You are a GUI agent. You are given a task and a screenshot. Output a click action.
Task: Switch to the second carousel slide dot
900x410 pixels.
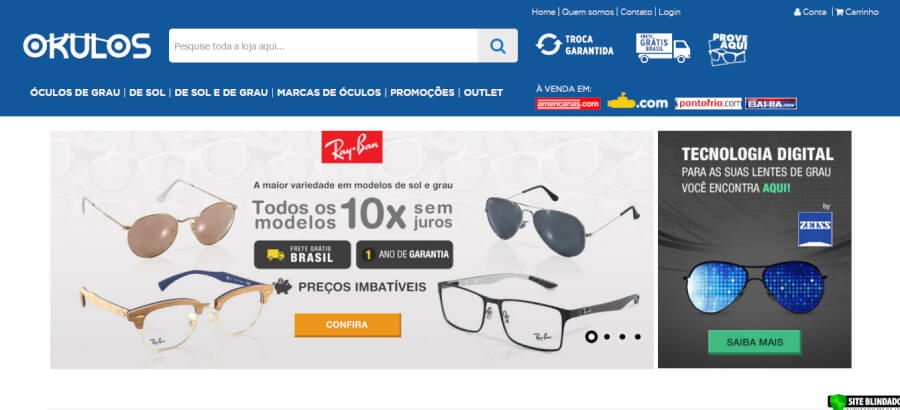(607, 337)
